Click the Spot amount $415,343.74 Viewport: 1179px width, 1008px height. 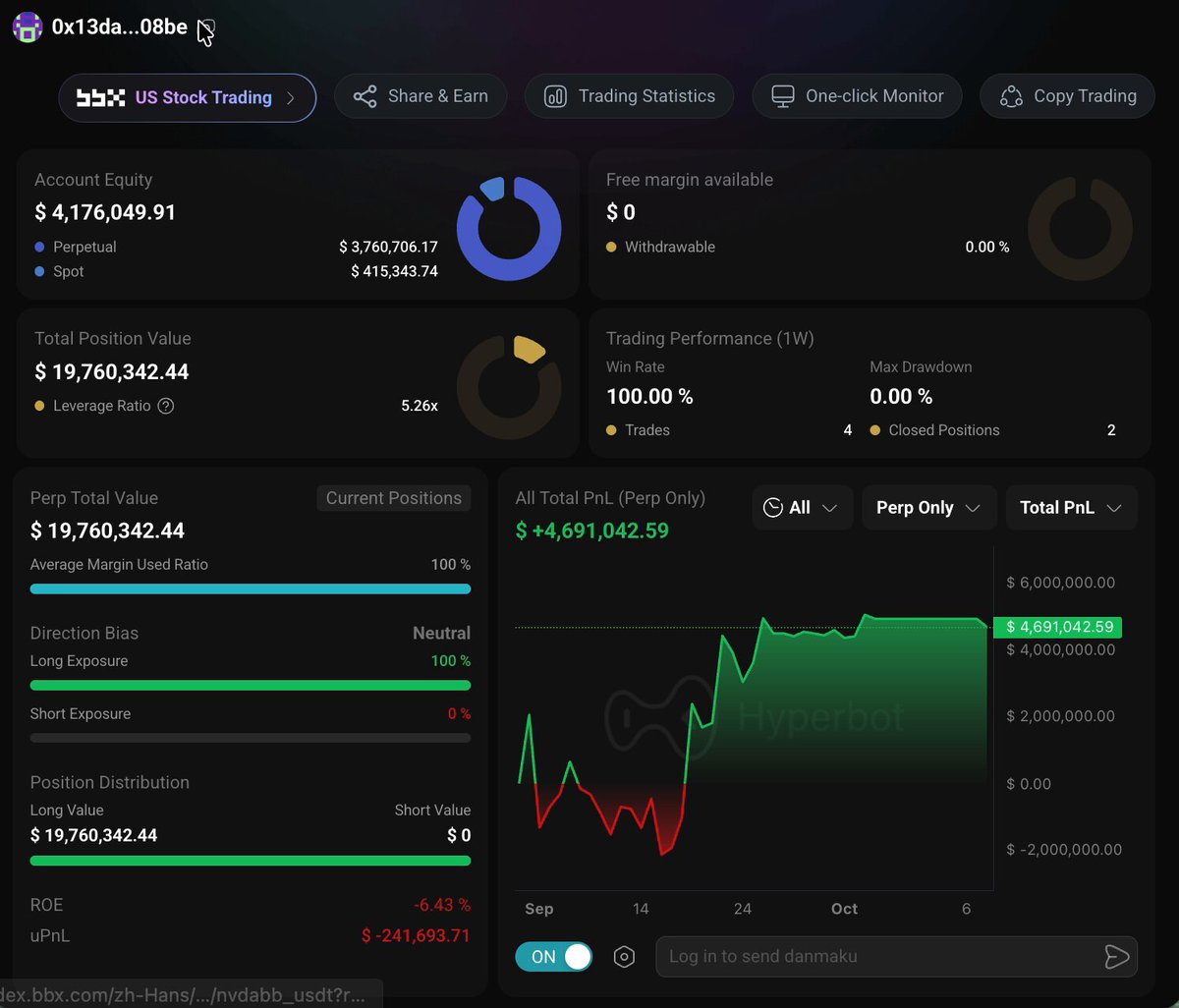click(x=394, y=271)
